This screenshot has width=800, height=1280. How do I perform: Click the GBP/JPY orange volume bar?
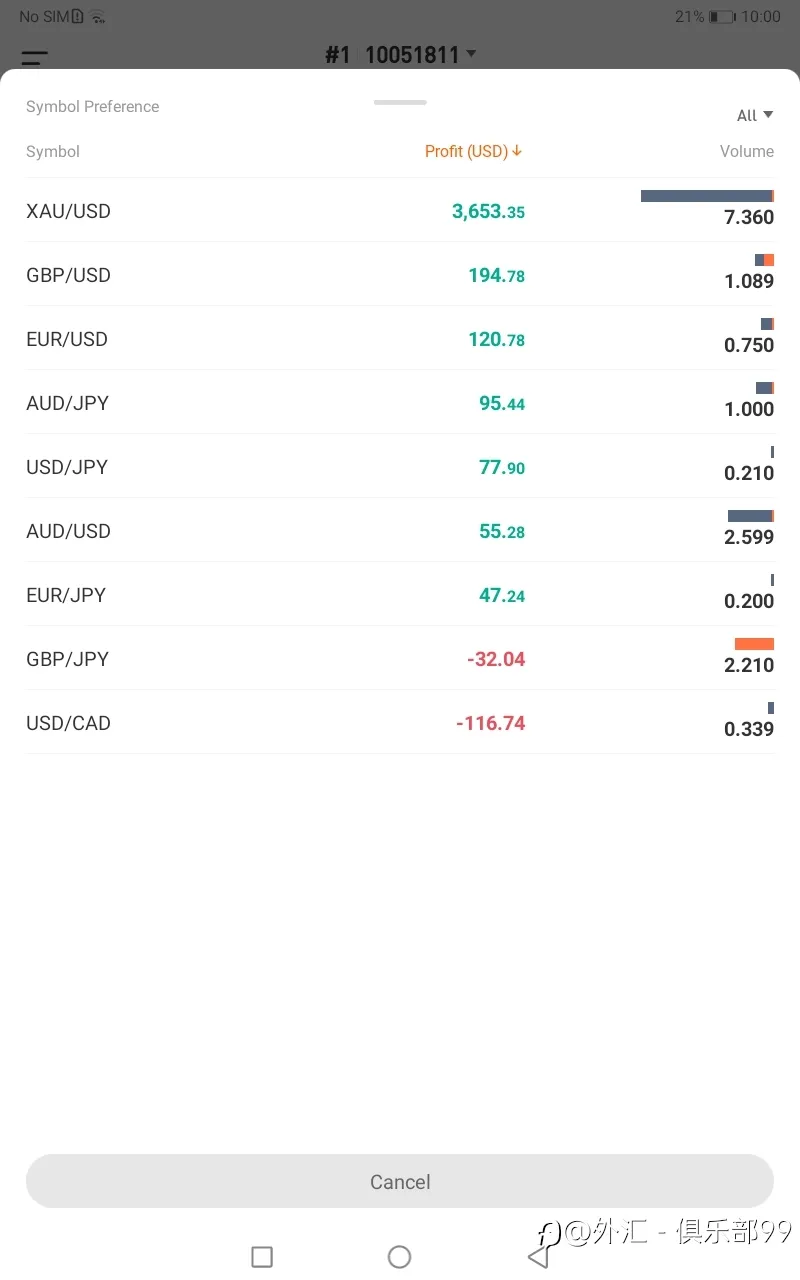[754, 644]
